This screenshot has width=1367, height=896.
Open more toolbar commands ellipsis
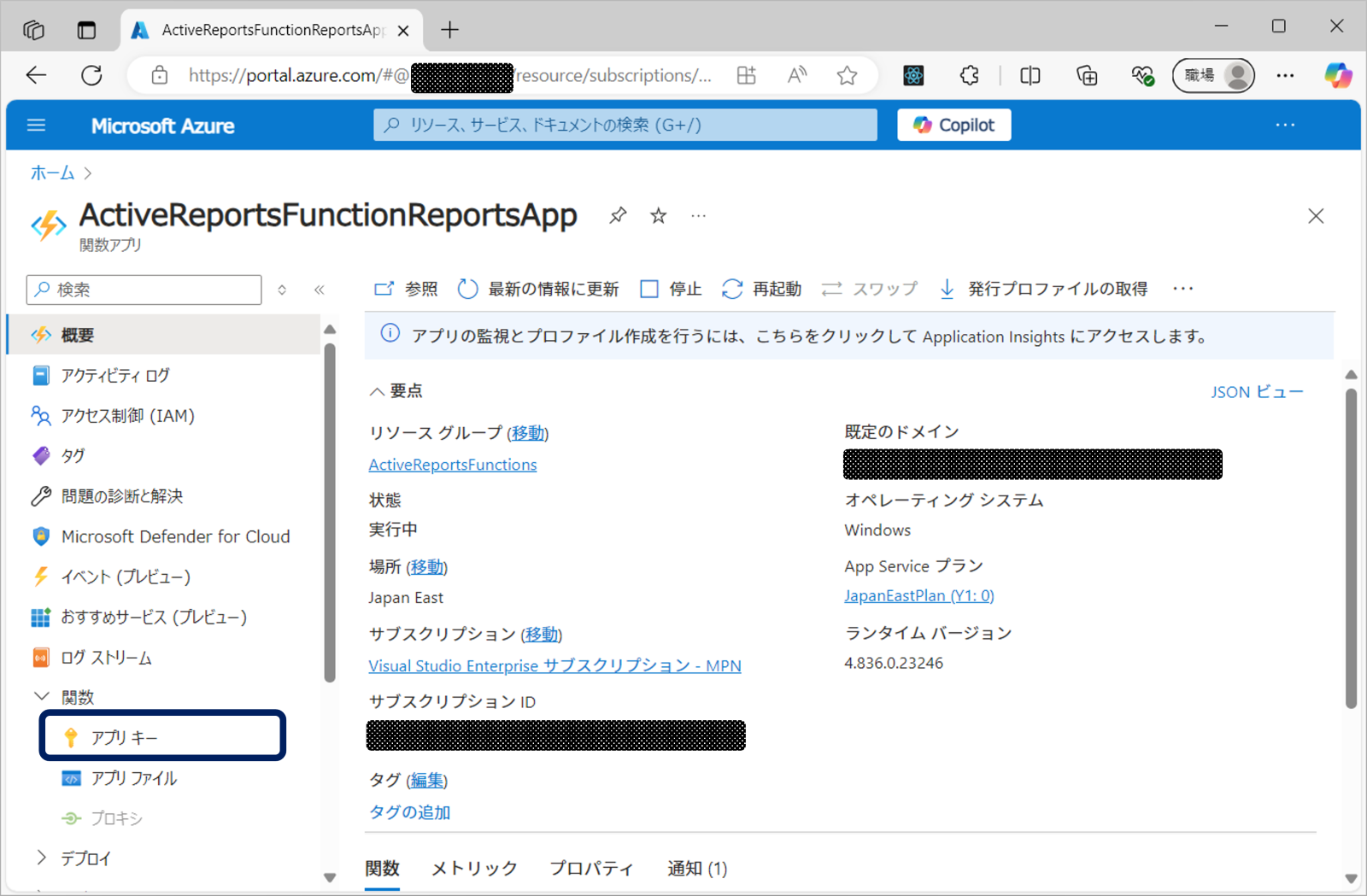pyautogui.click(x=1183, y=289)
